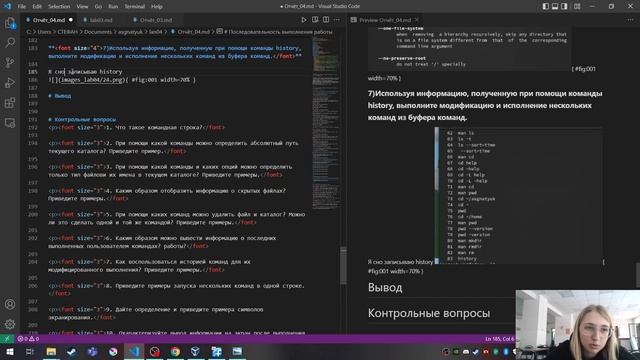Click the Контрольные вопросы heading in preview

click(x=429, y=313)
